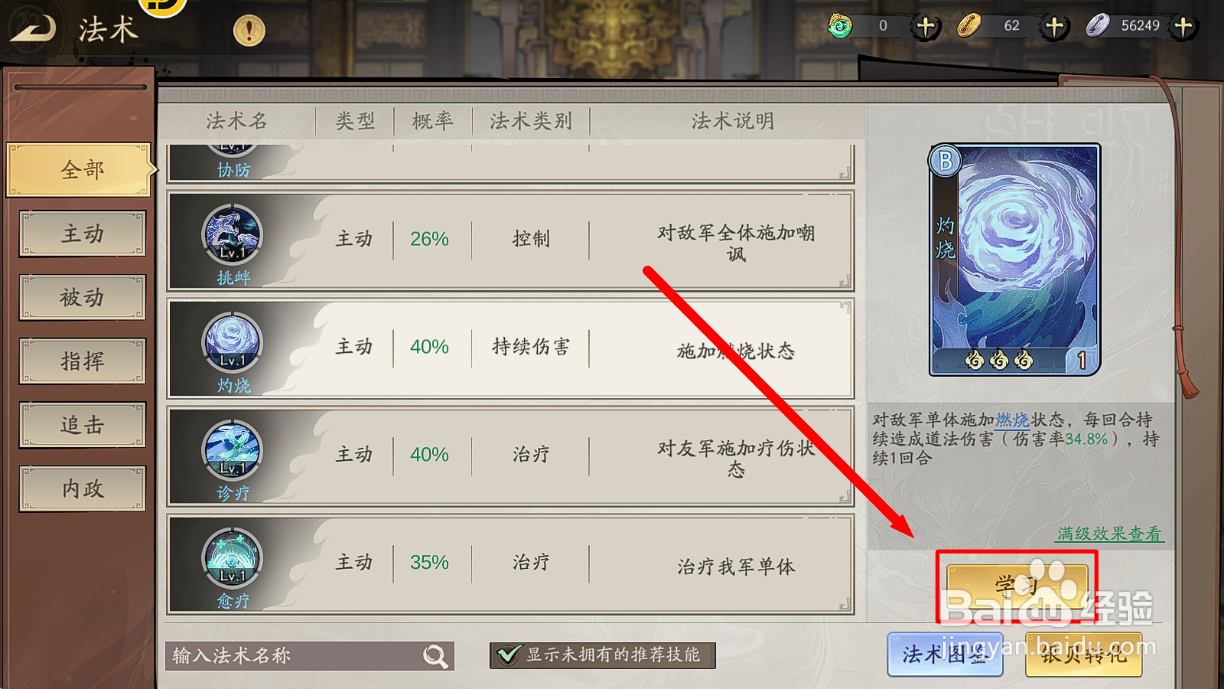
Task: Tap the back arrow beside 法术
Action: [33, 29]
